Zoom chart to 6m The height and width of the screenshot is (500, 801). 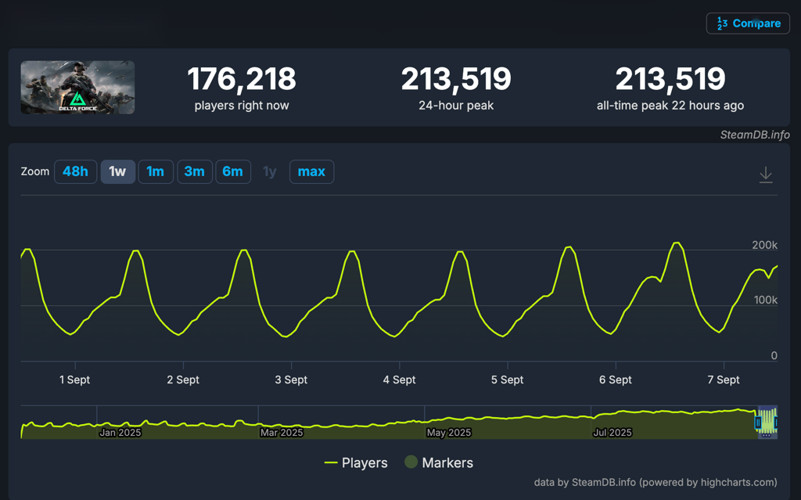coord(232,172)
